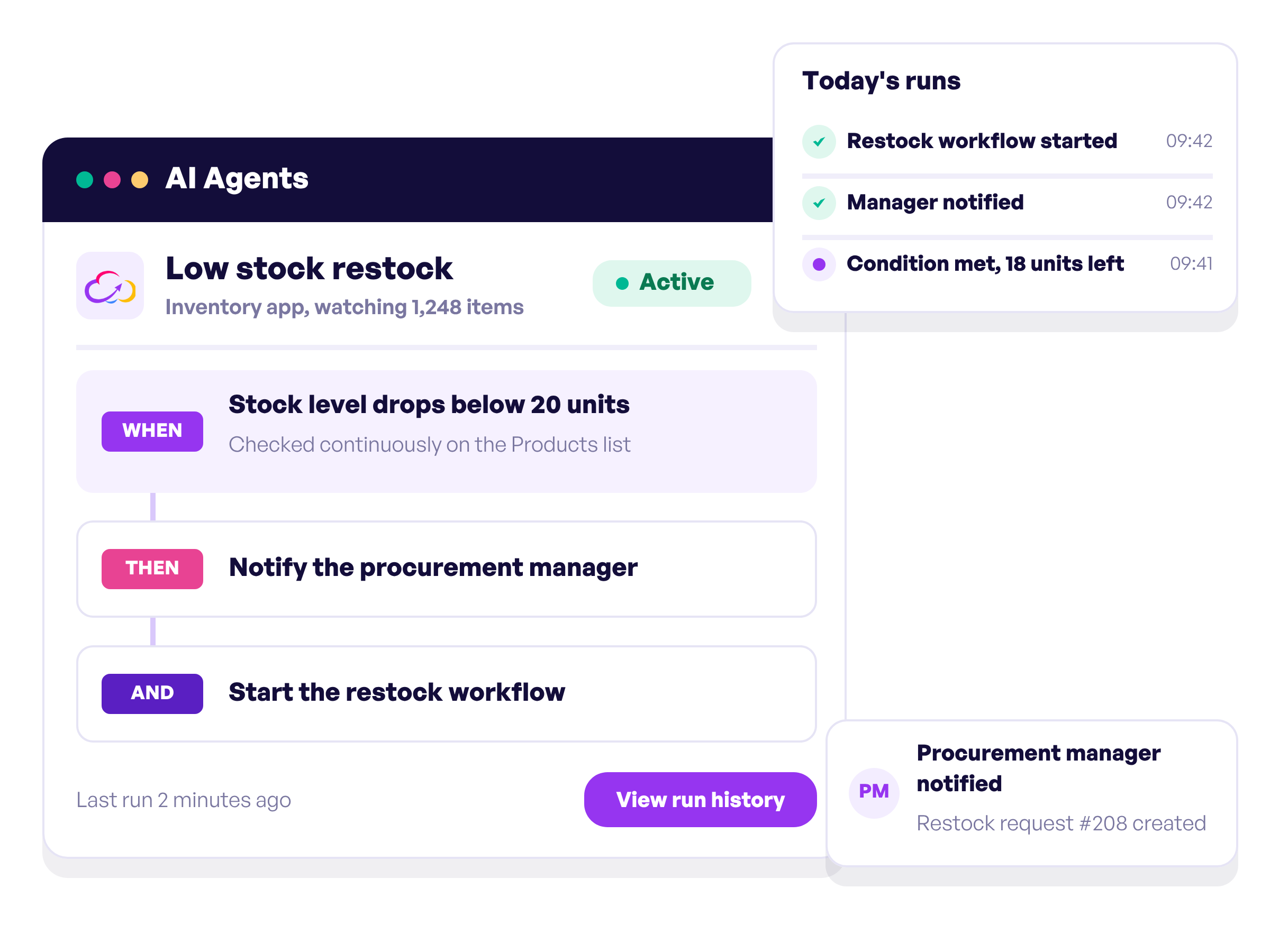Open the Stock level drops below 20 units card
This screenshot has height=952, width=1270.
446,431
